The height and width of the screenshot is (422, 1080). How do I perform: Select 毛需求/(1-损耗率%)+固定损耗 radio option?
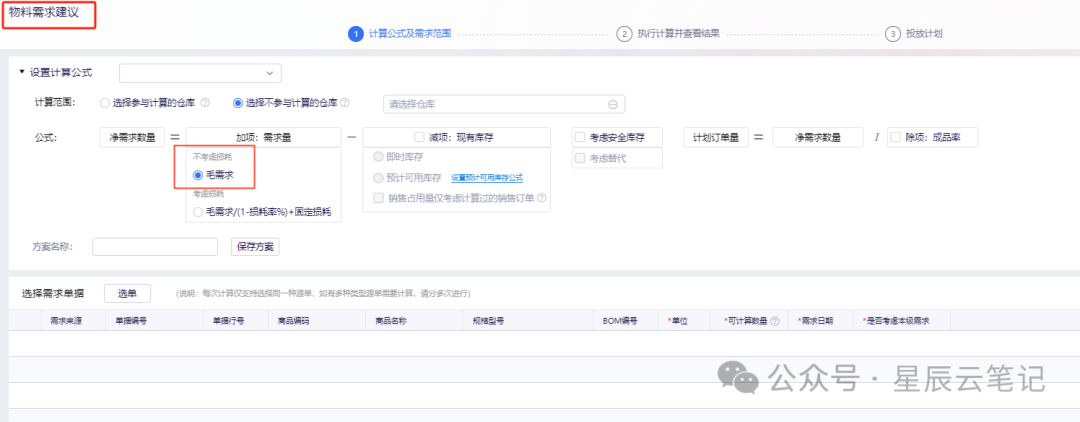pyautogui.click(x=198, y=211)
